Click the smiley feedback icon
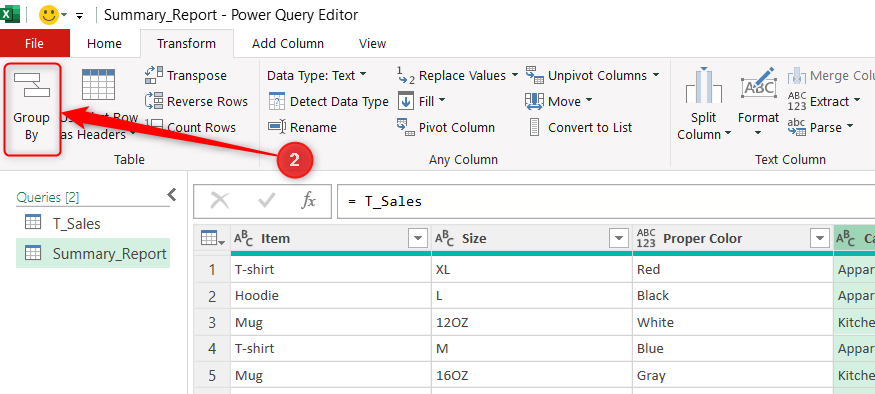 click(49, 15)
